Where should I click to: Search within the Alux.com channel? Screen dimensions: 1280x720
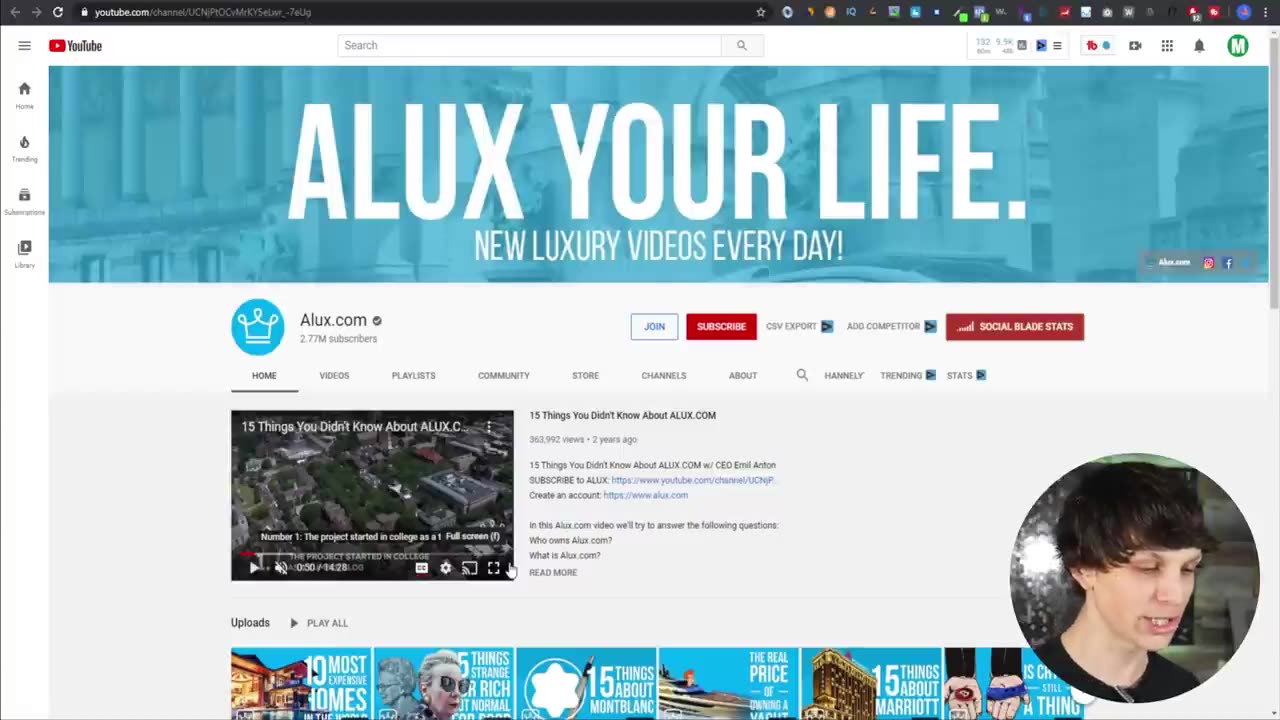click(x=802, y=375)
